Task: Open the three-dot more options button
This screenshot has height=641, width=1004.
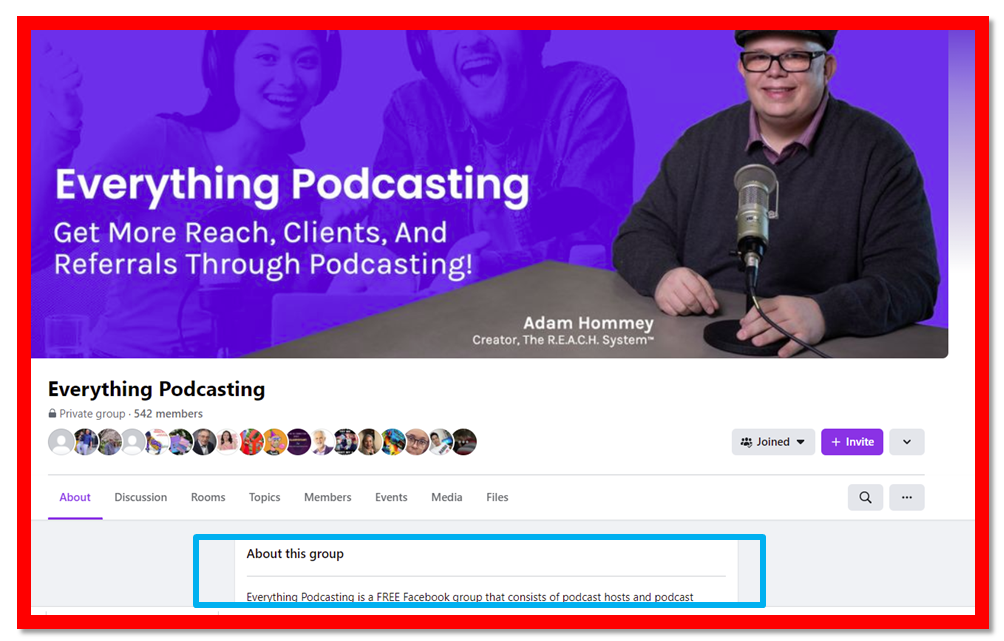Action: 906,497
